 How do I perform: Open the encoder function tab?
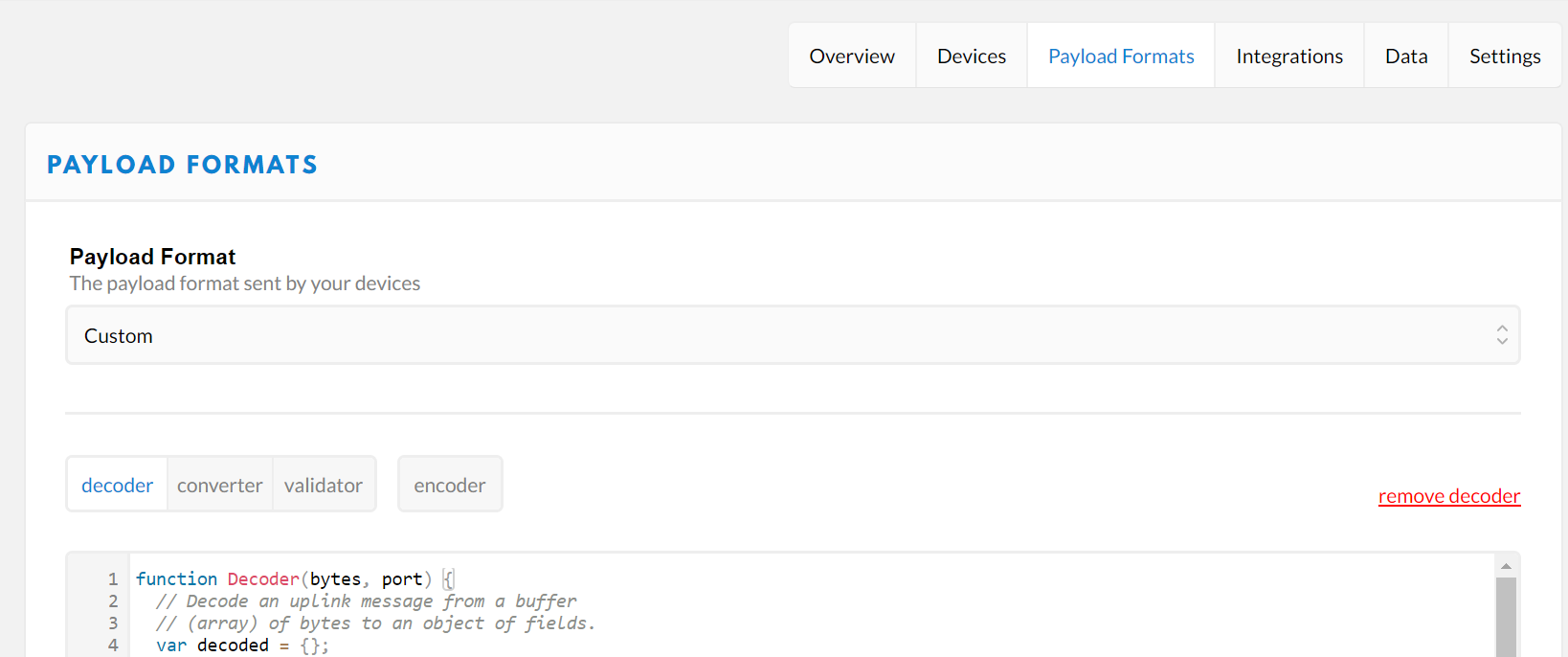click(x=449, y=485)
